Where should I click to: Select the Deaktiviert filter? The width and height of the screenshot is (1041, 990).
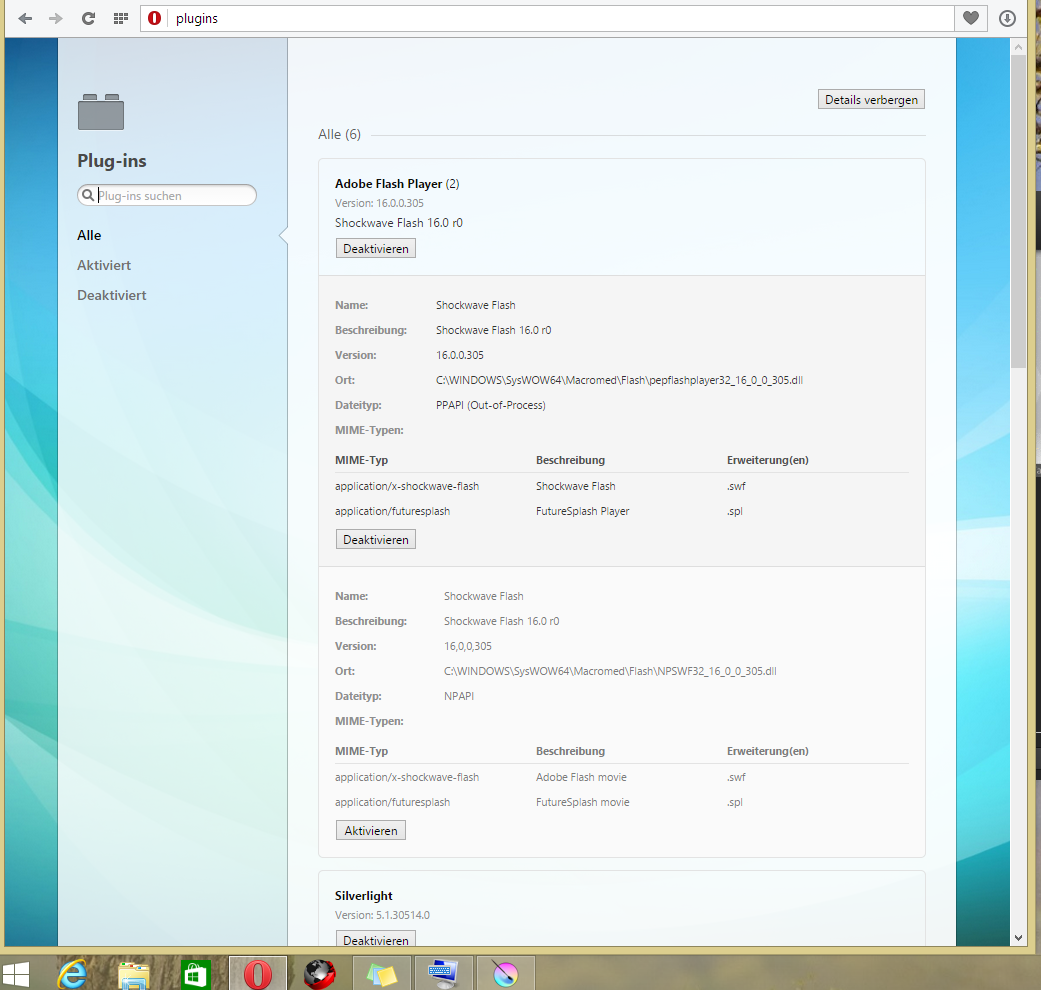point(112,295)
